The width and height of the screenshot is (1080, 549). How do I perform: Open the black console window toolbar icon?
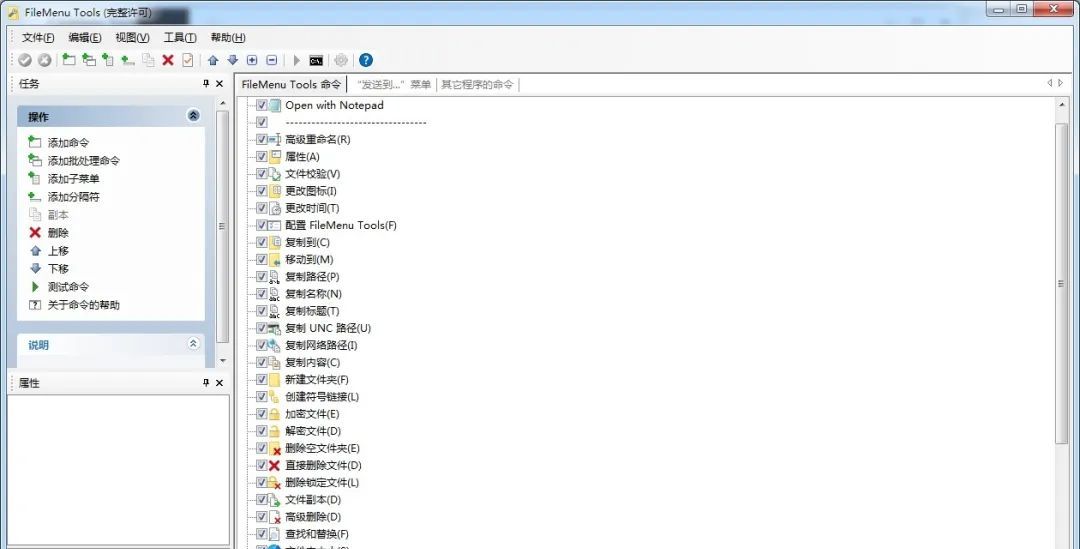click(316, 61)
